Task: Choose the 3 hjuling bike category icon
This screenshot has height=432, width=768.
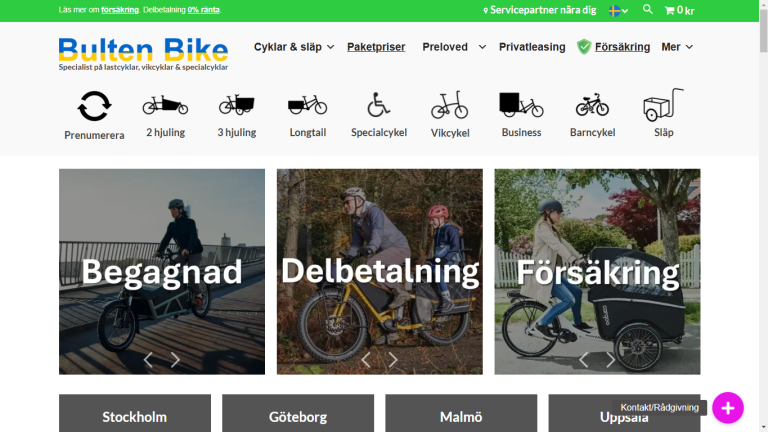Action: point(237,104)
